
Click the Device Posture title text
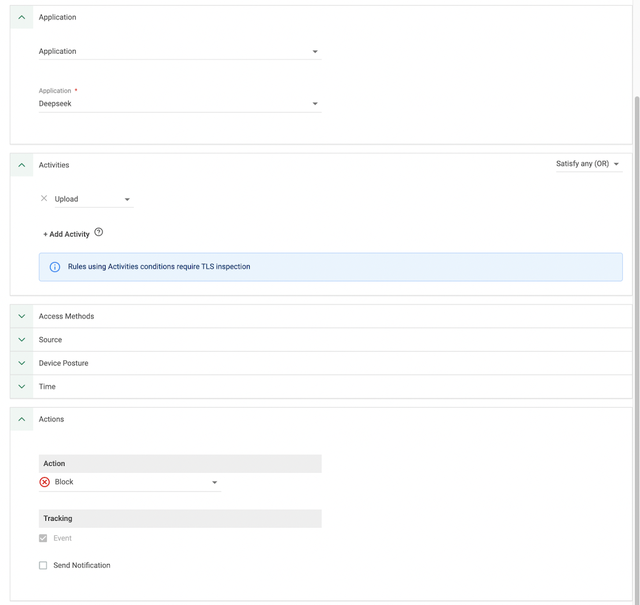[x=64, y=363]
